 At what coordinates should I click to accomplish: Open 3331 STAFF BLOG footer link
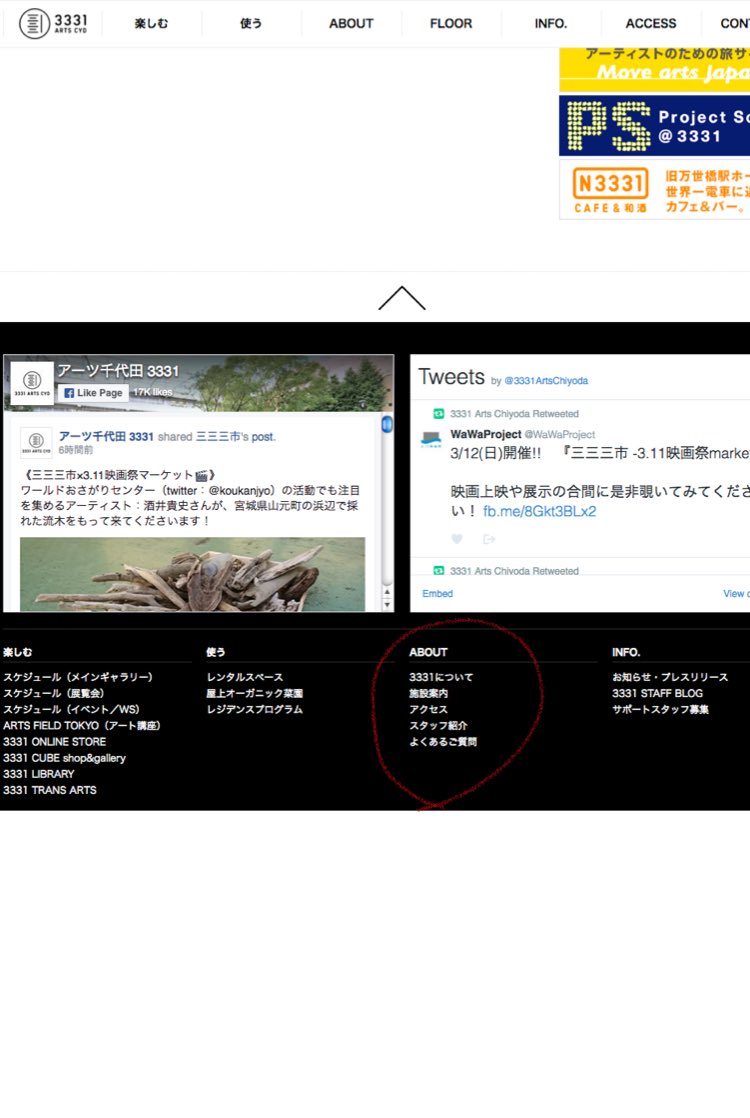657,693
